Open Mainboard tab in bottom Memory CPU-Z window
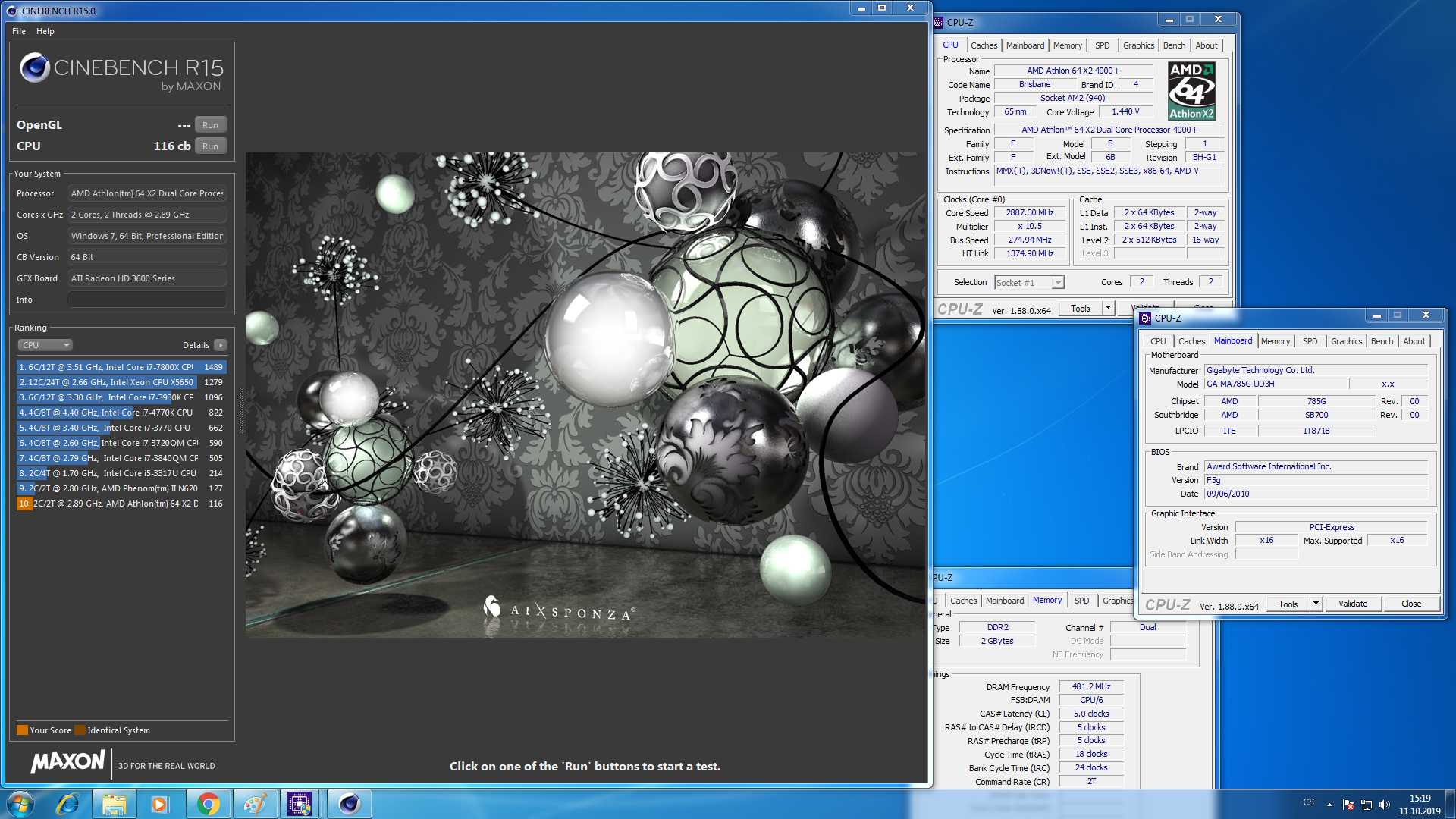This screenshot has width=1456, height=819. click(x=1005, y=601)
